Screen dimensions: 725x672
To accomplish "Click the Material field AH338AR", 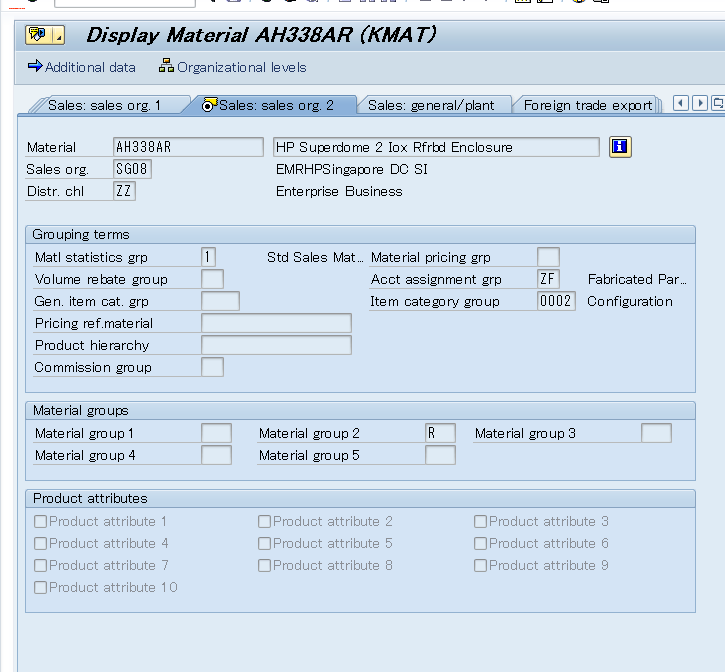I will point(188,147).
